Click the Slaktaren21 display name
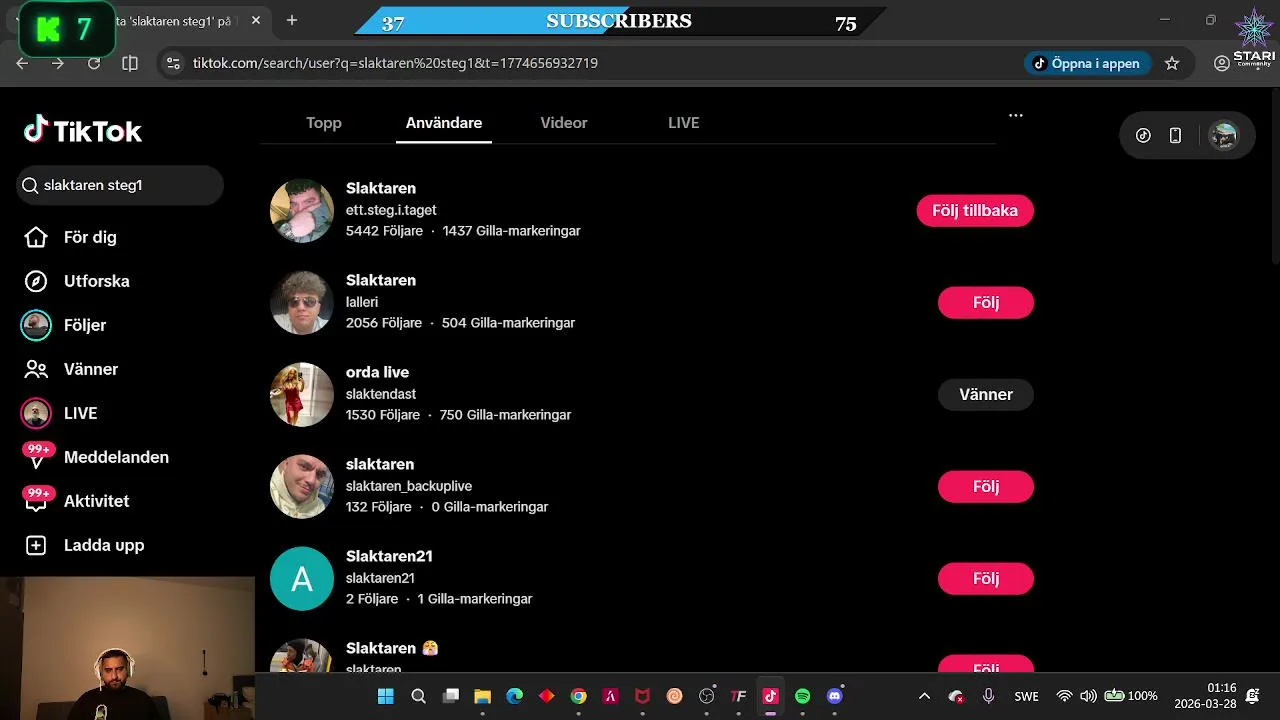Viewport: 1280px width, 720px height. 389,556
